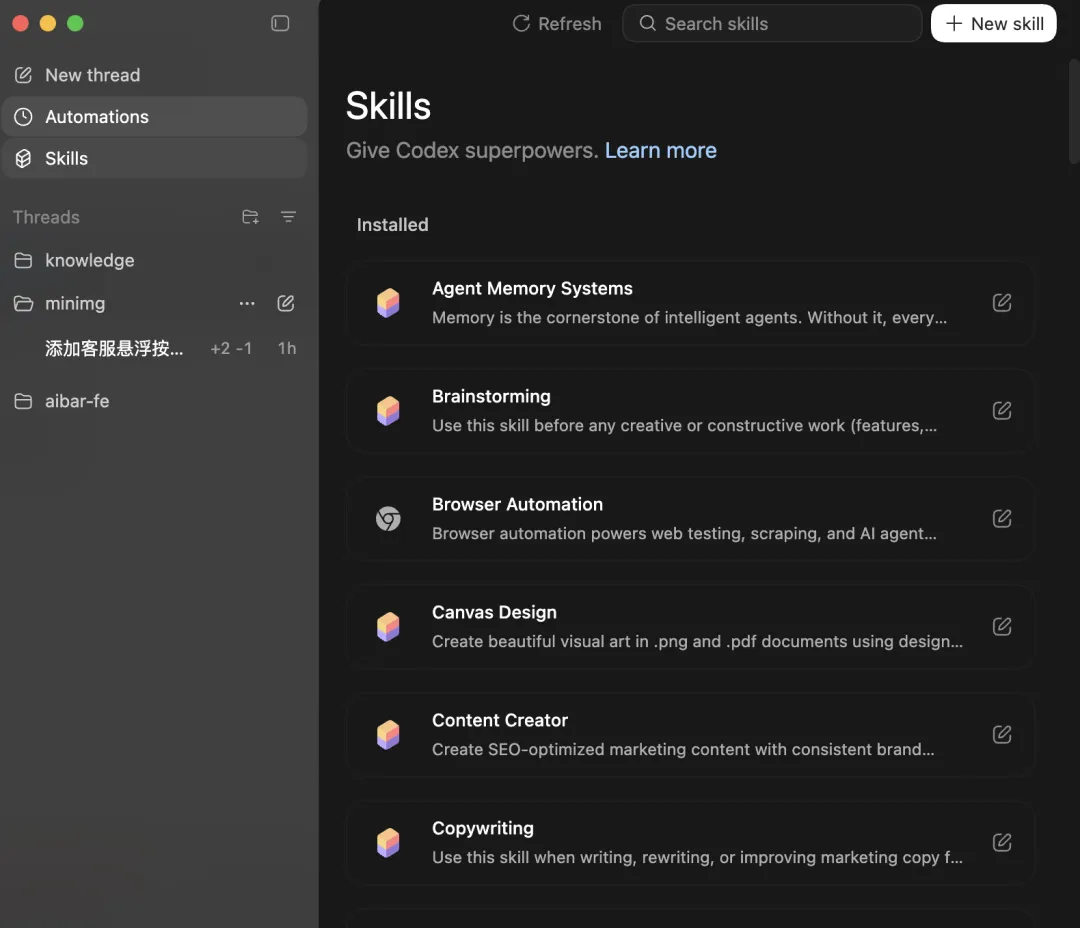Click the Automations clock icon
This screenshot has width=1080, height=928.
tap(23, 116)
